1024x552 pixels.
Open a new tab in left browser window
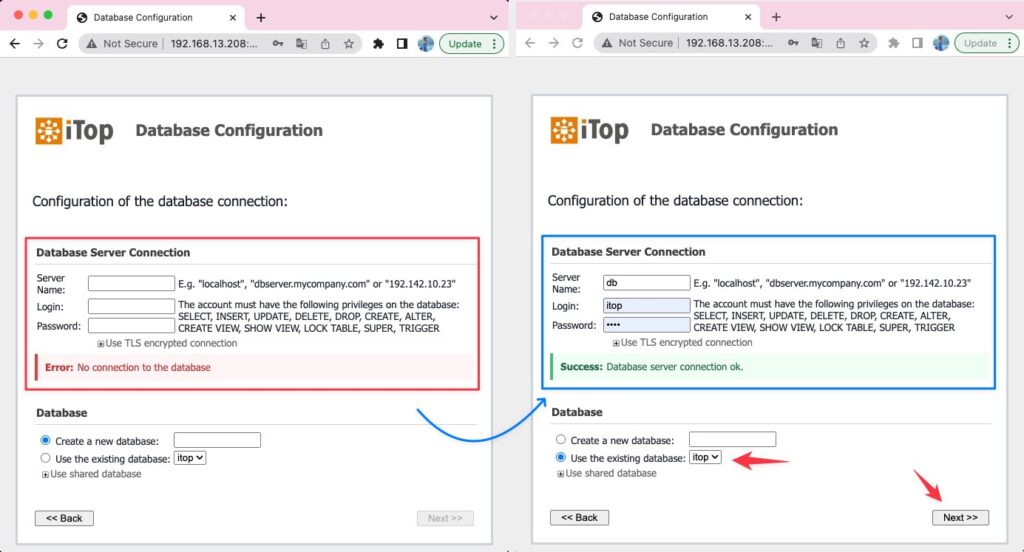click(x=261, y=18)
